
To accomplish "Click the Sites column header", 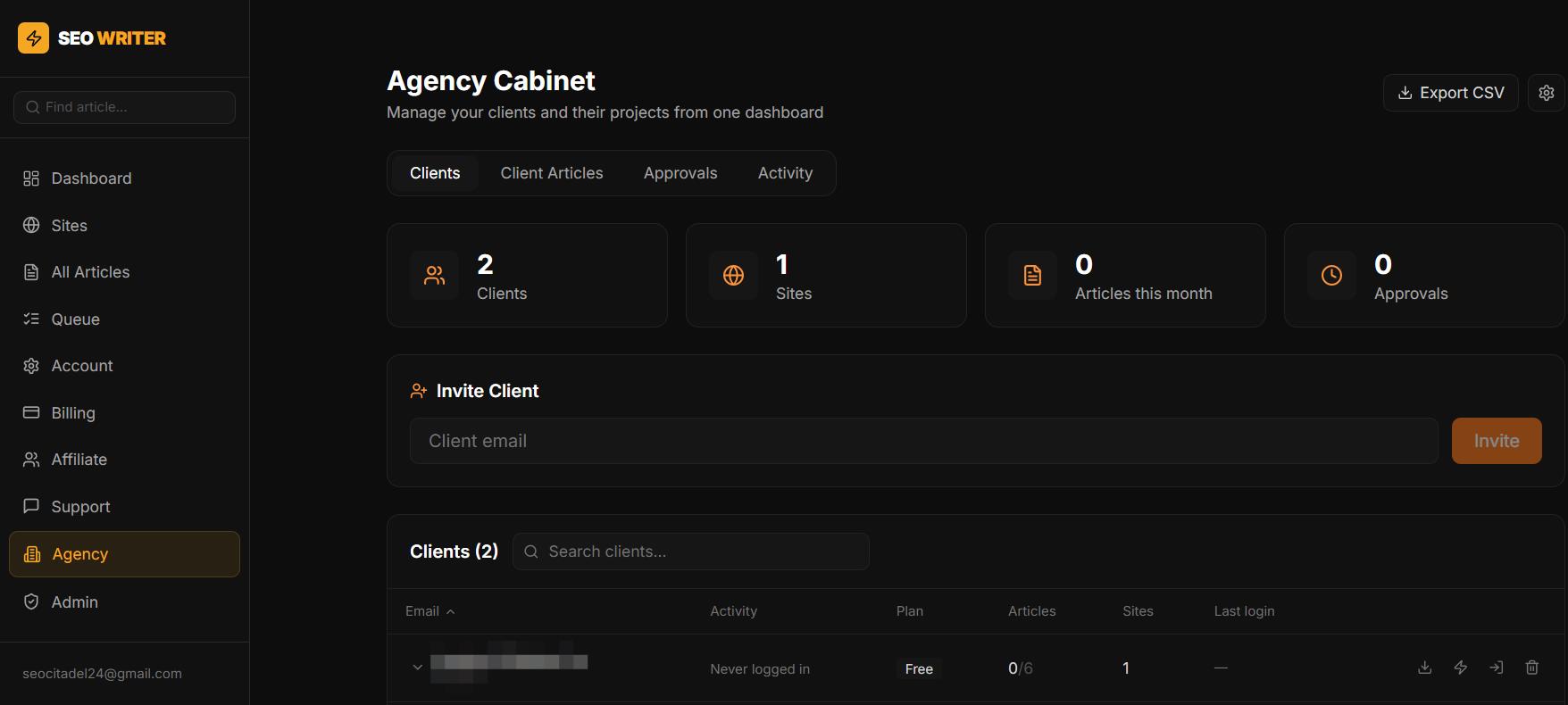I will point(1138,611).
